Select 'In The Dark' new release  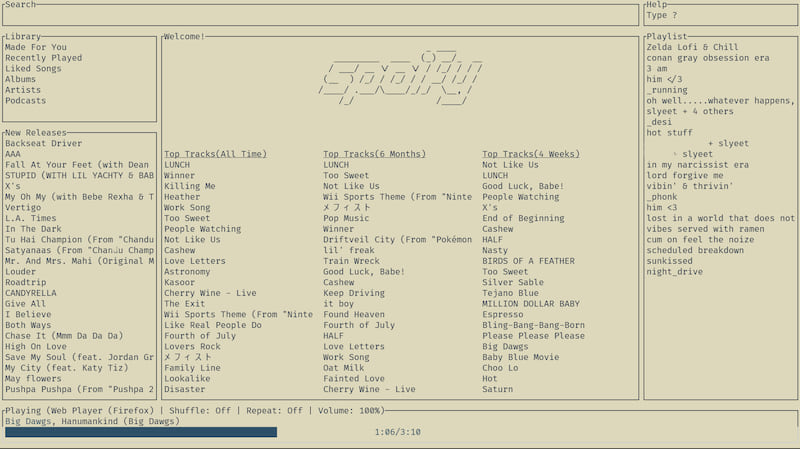tap(33, 229)
